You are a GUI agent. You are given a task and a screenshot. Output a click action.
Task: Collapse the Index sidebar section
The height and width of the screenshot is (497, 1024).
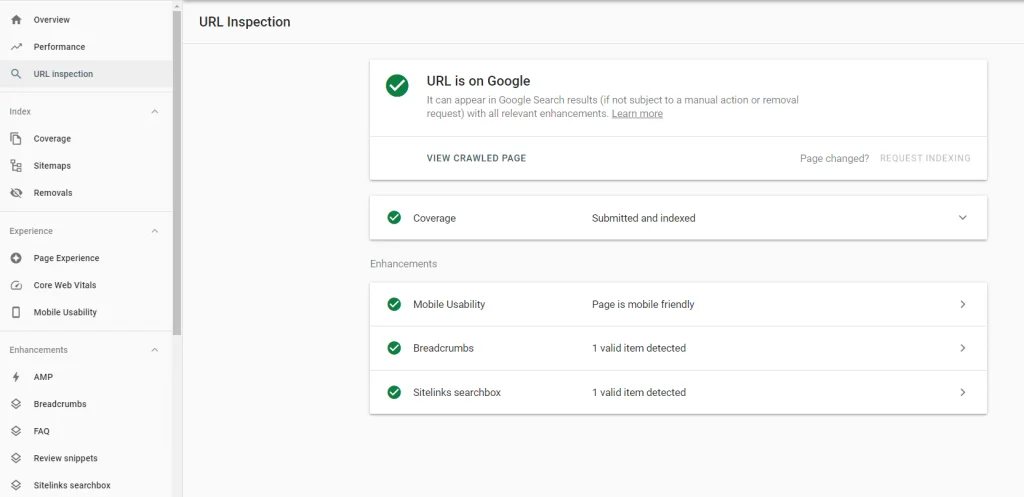click(x=155, y=112)
